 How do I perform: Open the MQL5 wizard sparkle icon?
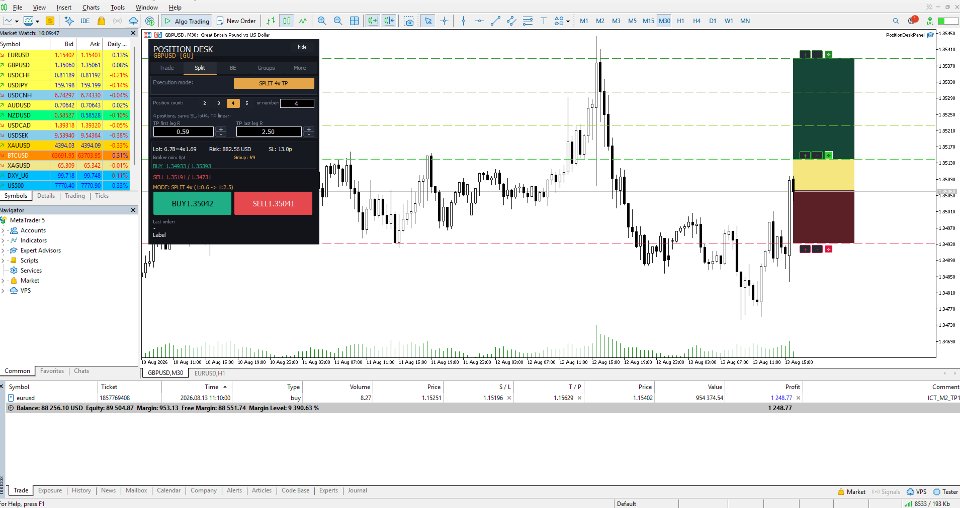coord(69,21)
